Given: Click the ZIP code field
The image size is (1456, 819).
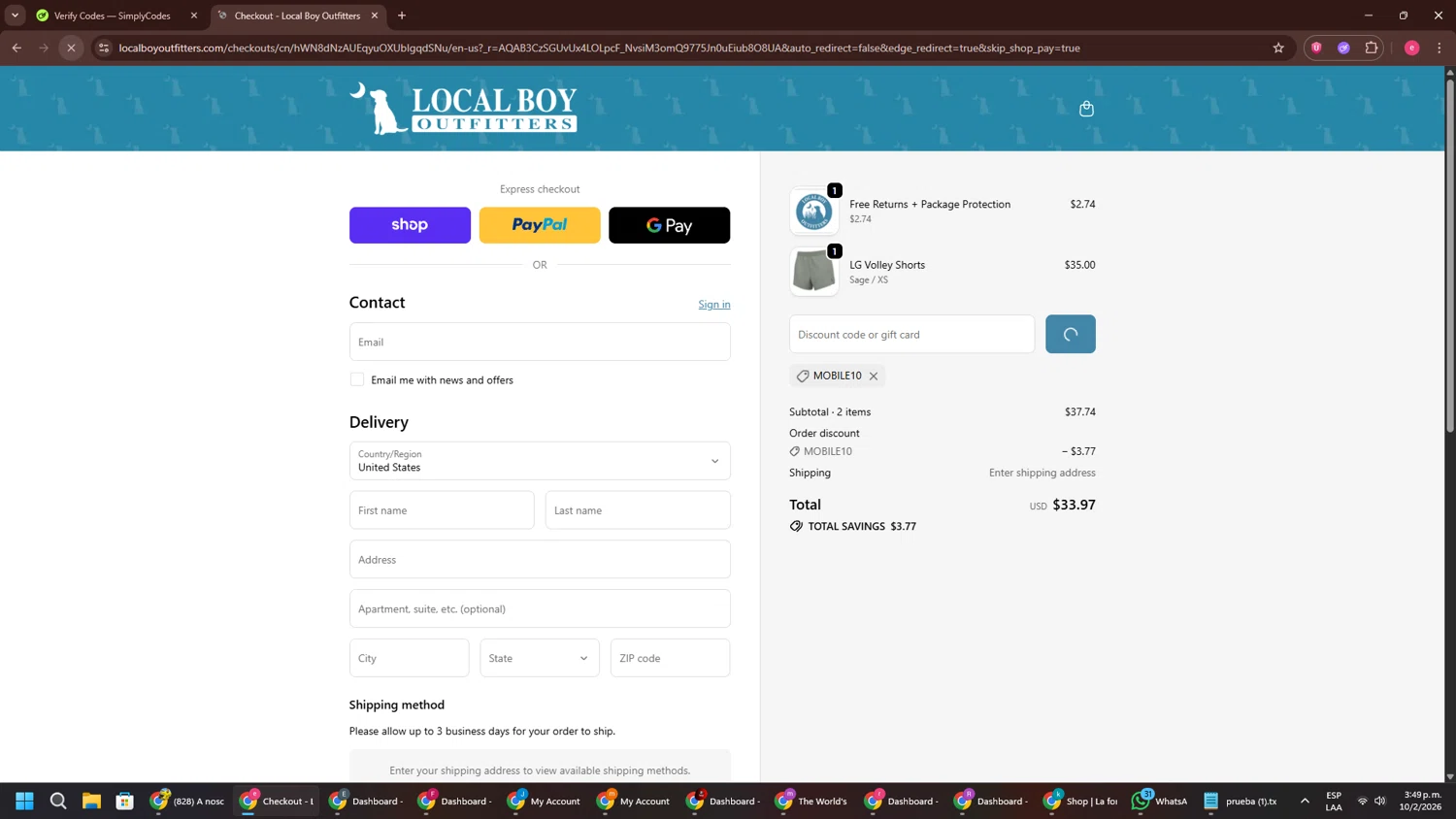Looking at the screenshot, I should pyautogui.click(x=670, y=658).
